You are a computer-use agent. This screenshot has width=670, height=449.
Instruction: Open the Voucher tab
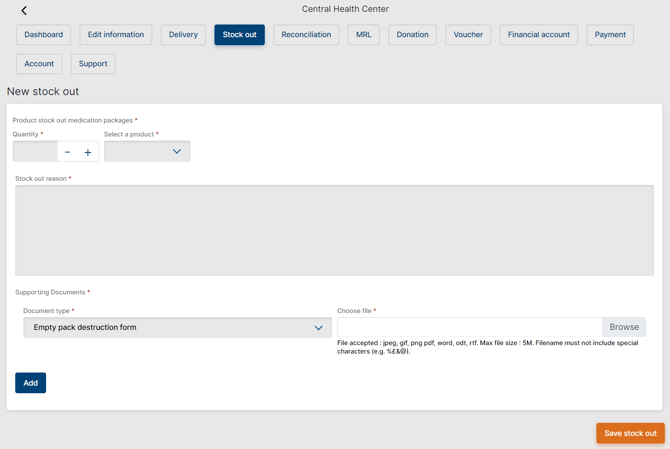[468, 35]
